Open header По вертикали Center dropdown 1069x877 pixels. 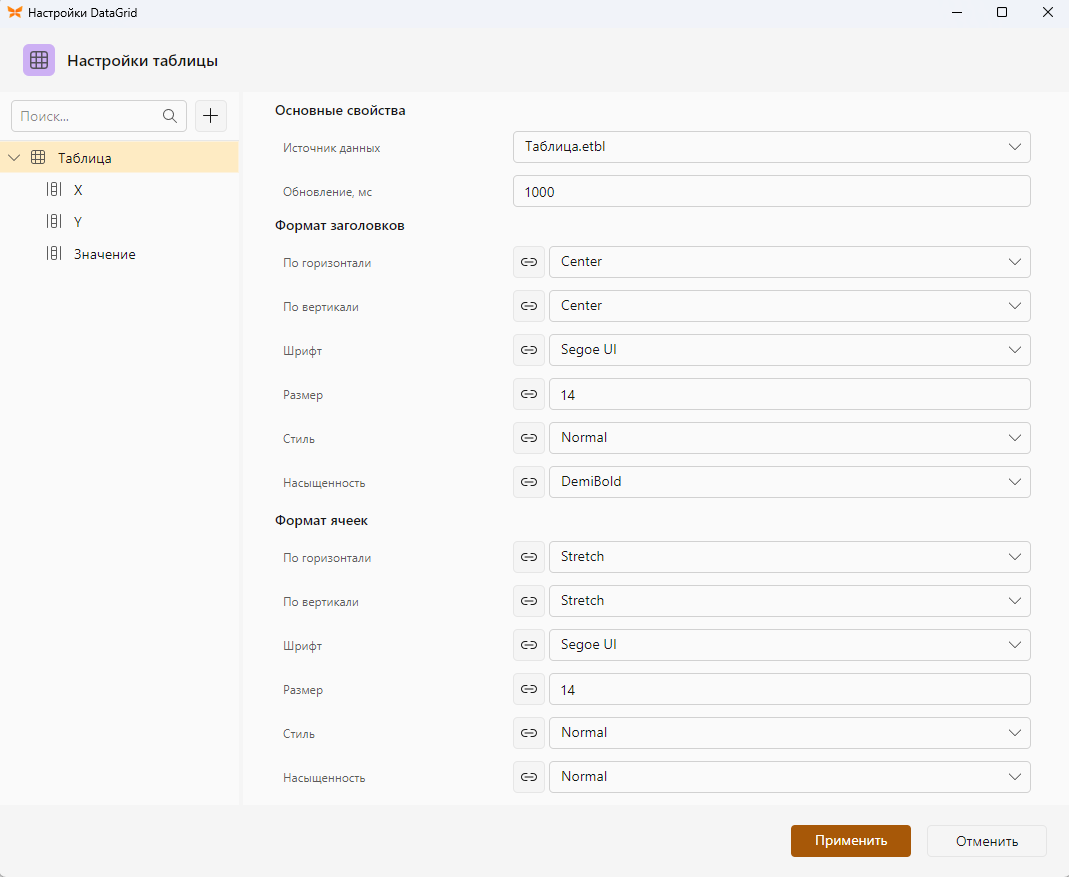click(x=789, y=306)
